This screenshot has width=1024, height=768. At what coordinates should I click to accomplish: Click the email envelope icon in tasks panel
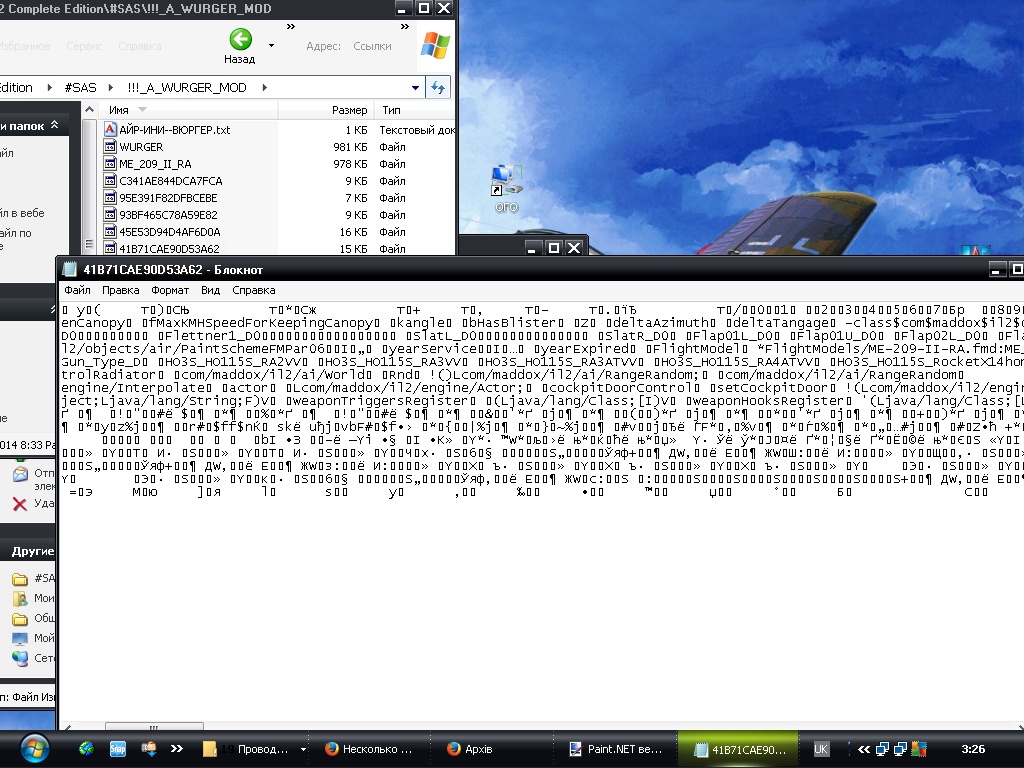20,473
